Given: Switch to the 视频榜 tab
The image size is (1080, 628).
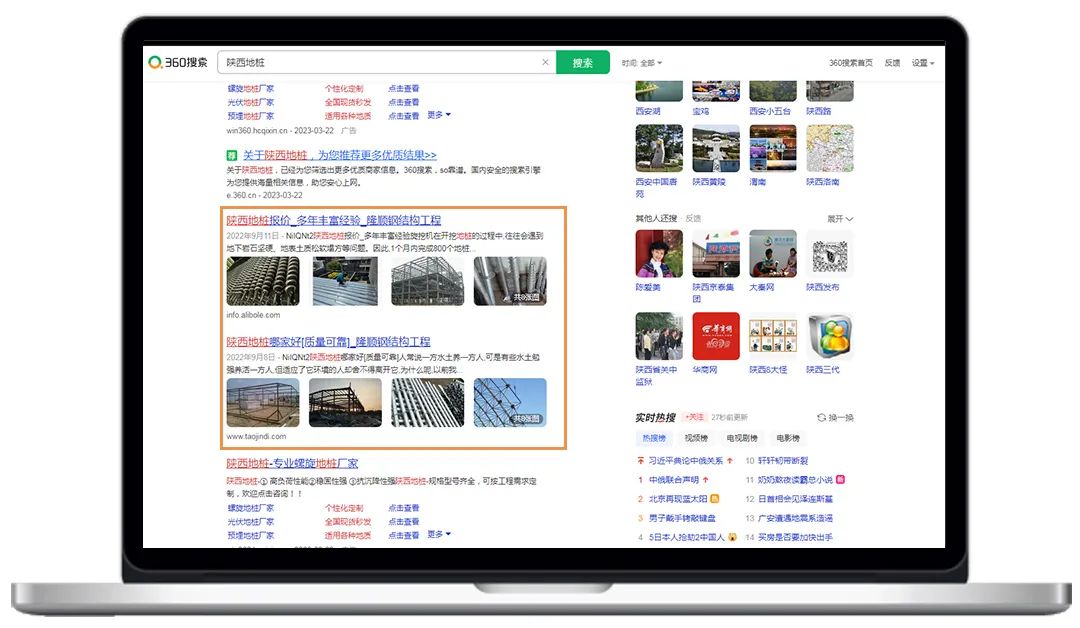Looking at the screenshot, I should coord(697,438).
